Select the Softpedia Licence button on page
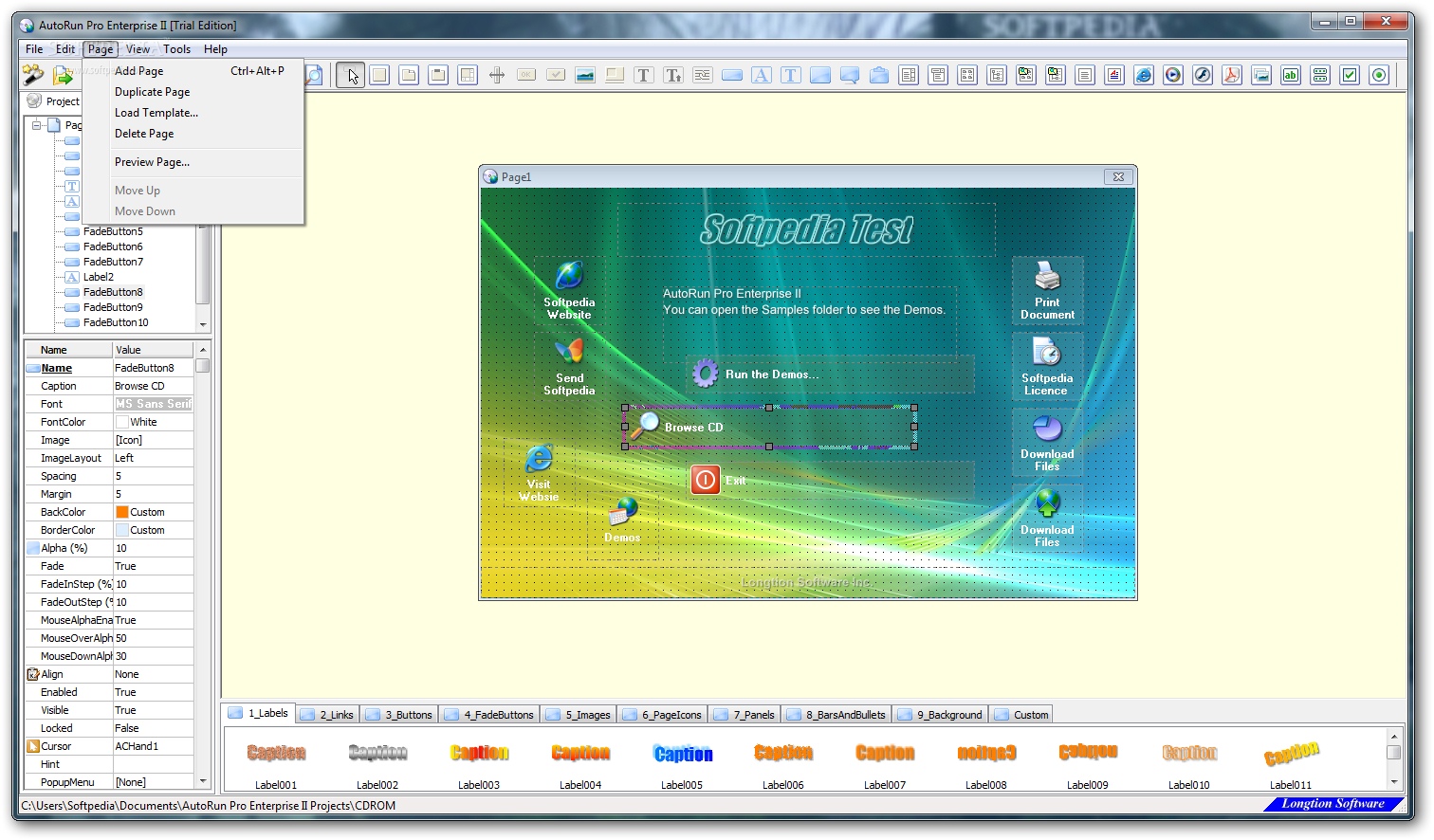The width and height of the screenshot is (1434, 840). click(x=1047, y=366)
